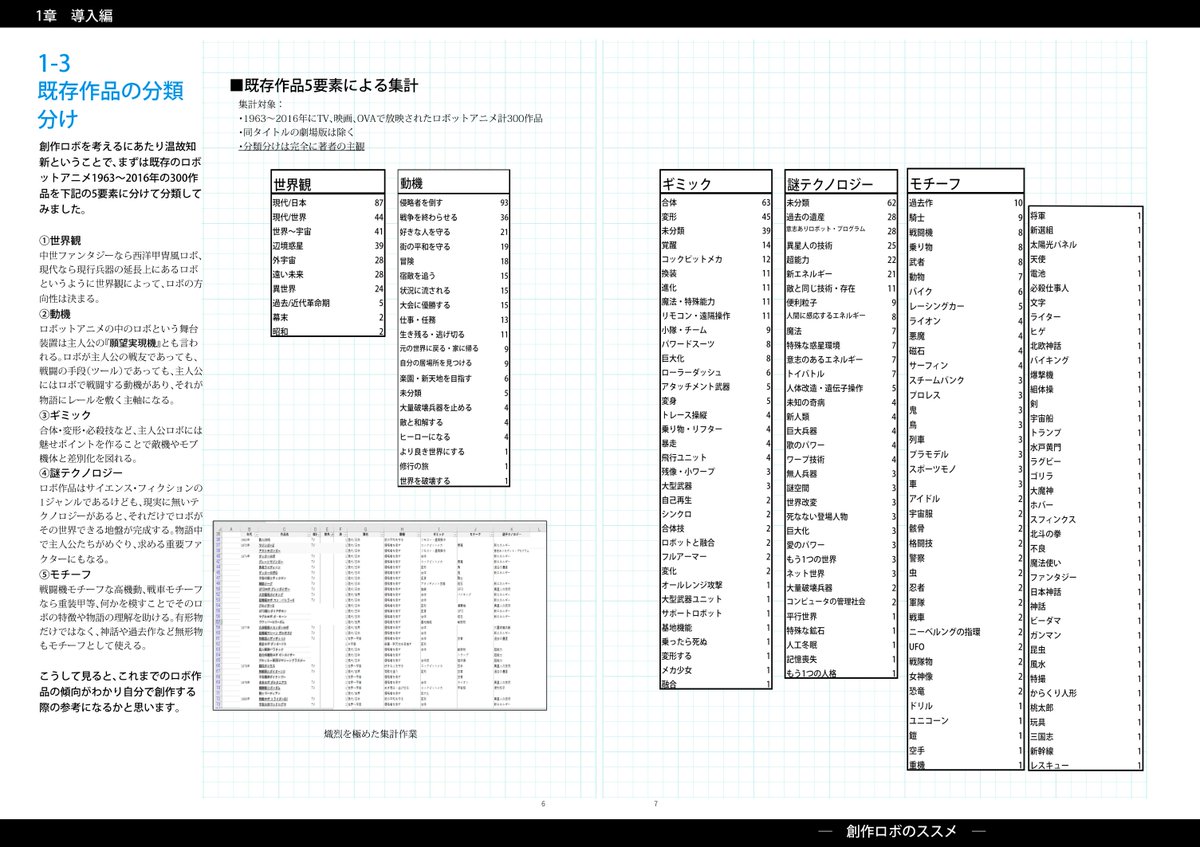
Task: Select the 'トレース操縦' row
Action: 716,415
